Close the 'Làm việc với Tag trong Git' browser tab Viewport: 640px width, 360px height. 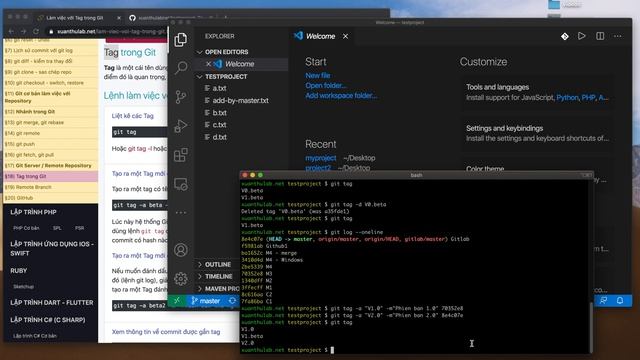119,18
